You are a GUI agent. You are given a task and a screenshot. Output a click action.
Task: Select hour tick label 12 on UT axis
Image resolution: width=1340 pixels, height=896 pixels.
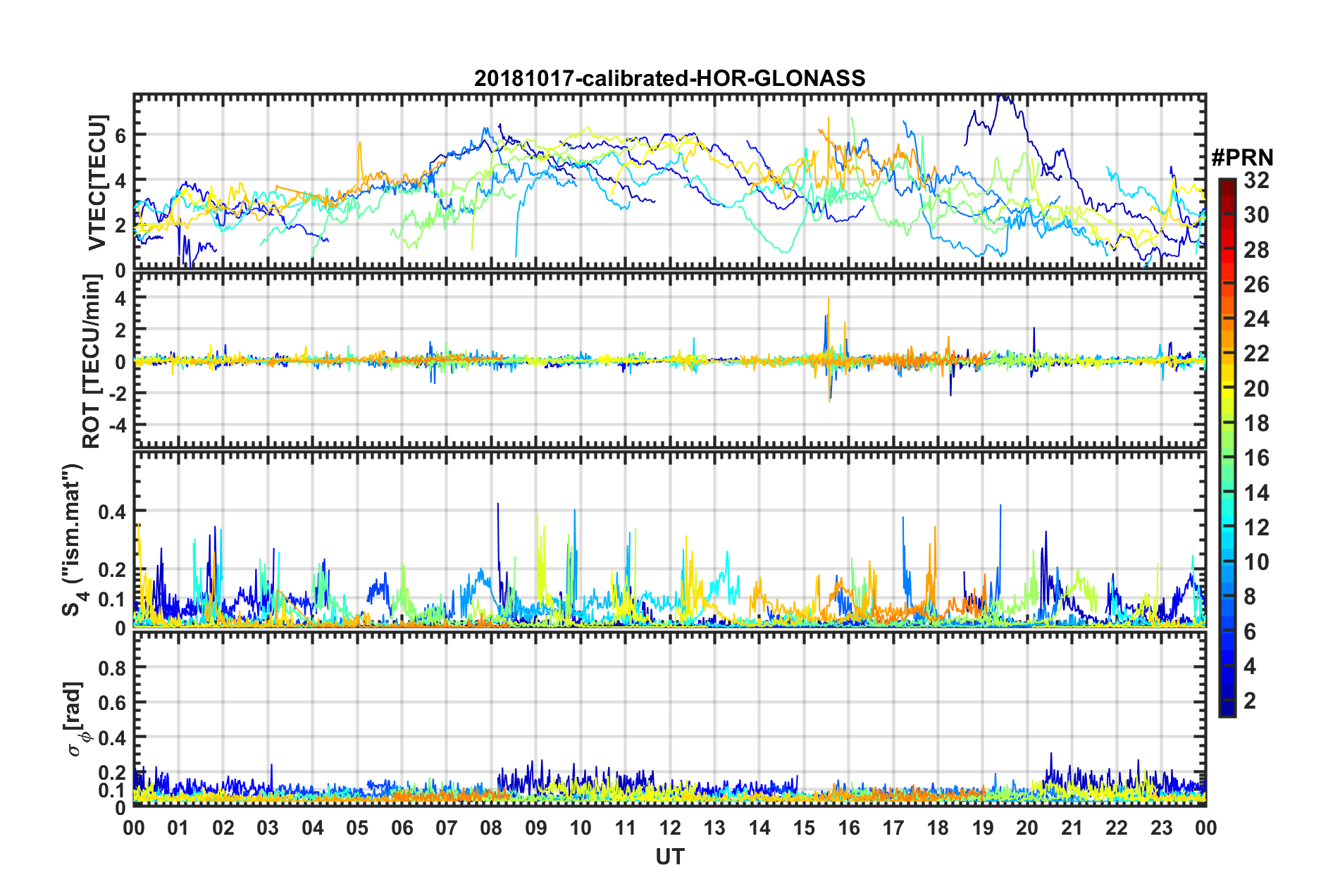coord(670,828)
